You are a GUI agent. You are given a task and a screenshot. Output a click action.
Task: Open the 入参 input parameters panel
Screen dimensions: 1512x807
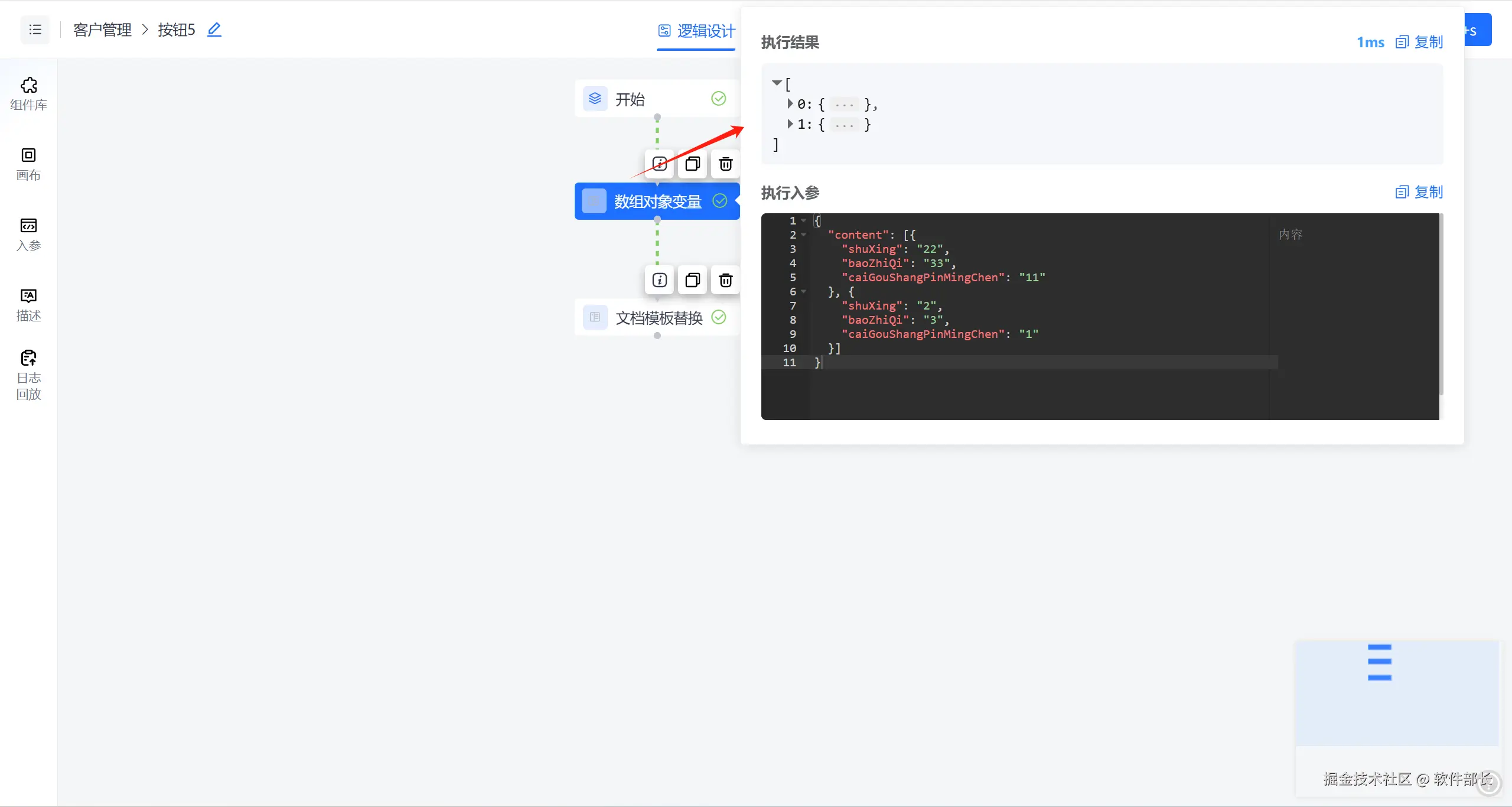click(x=28, y=234)
